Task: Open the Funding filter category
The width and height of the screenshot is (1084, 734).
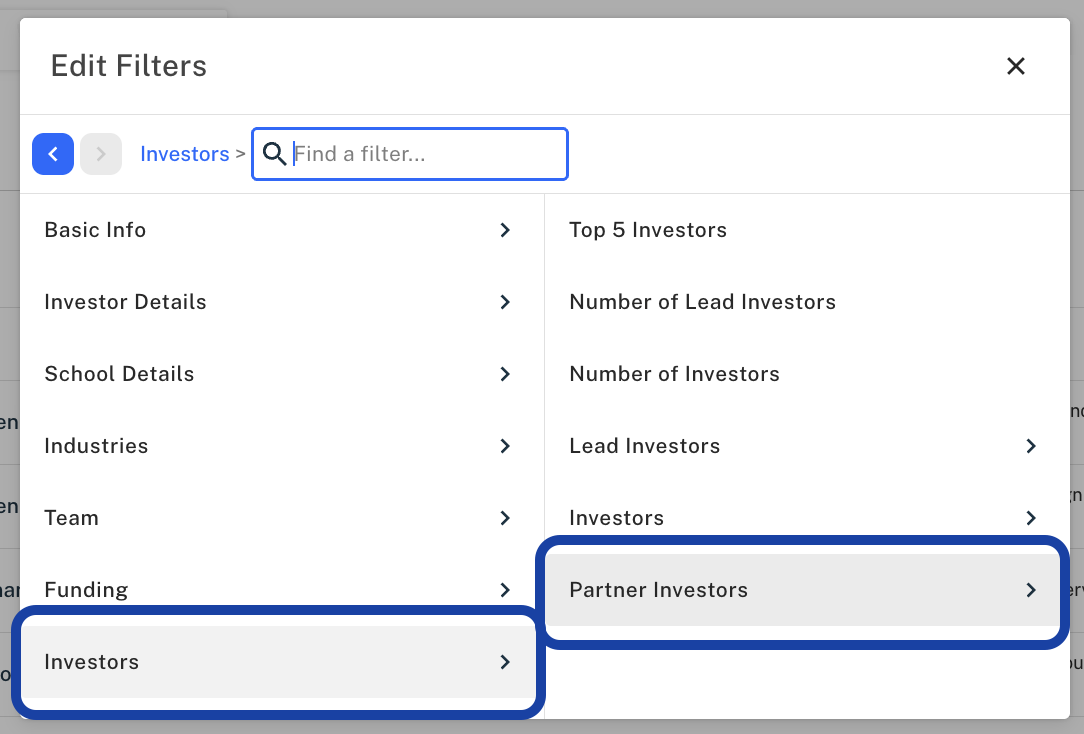Action: [279, 590]
